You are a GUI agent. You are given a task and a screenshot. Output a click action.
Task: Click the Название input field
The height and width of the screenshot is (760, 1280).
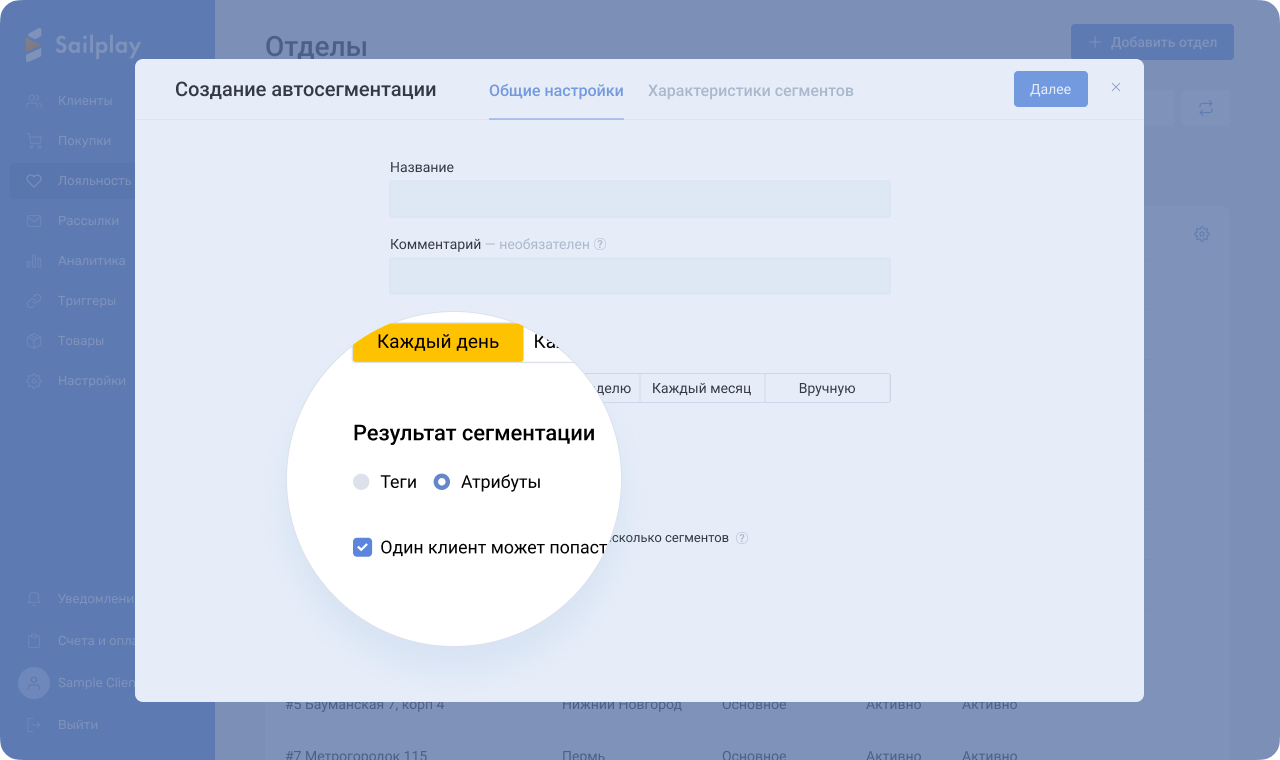tap(640, 199)
